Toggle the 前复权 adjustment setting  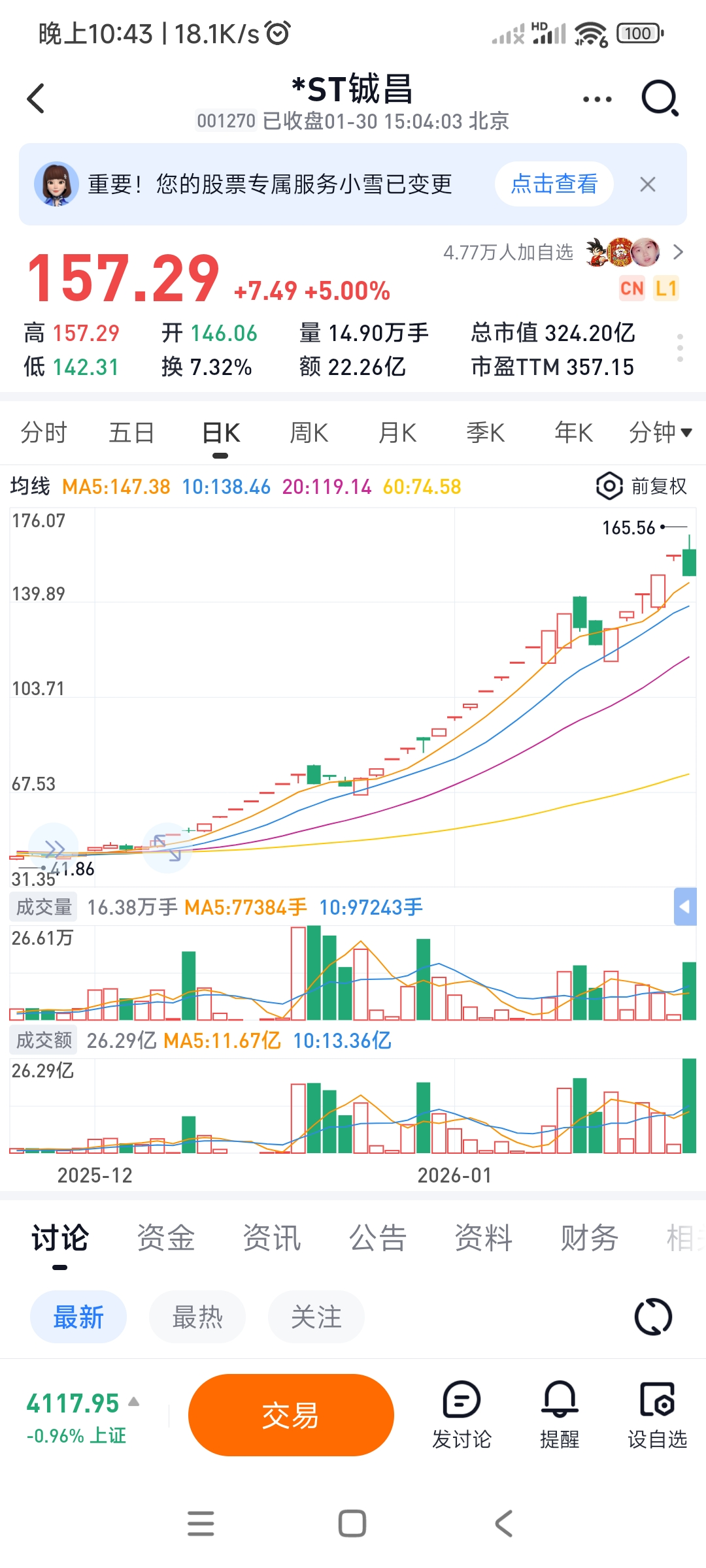click(642, 486)
